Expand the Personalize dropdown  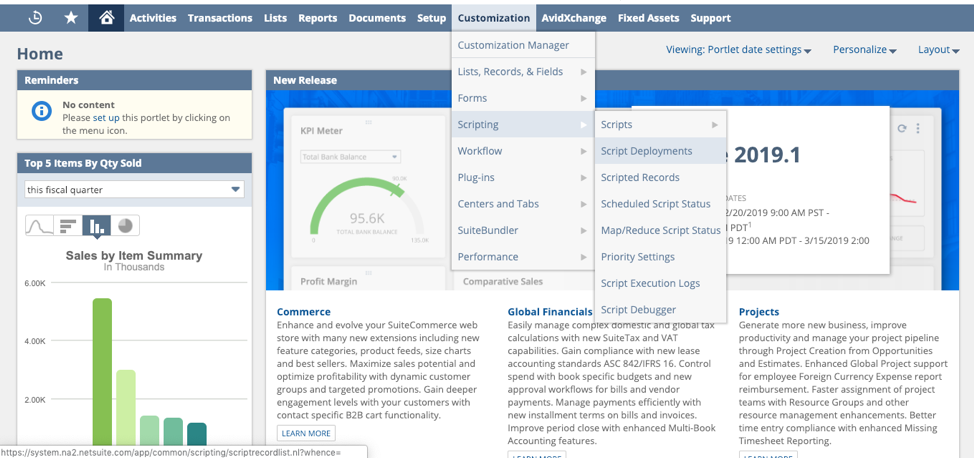(864, 50)
